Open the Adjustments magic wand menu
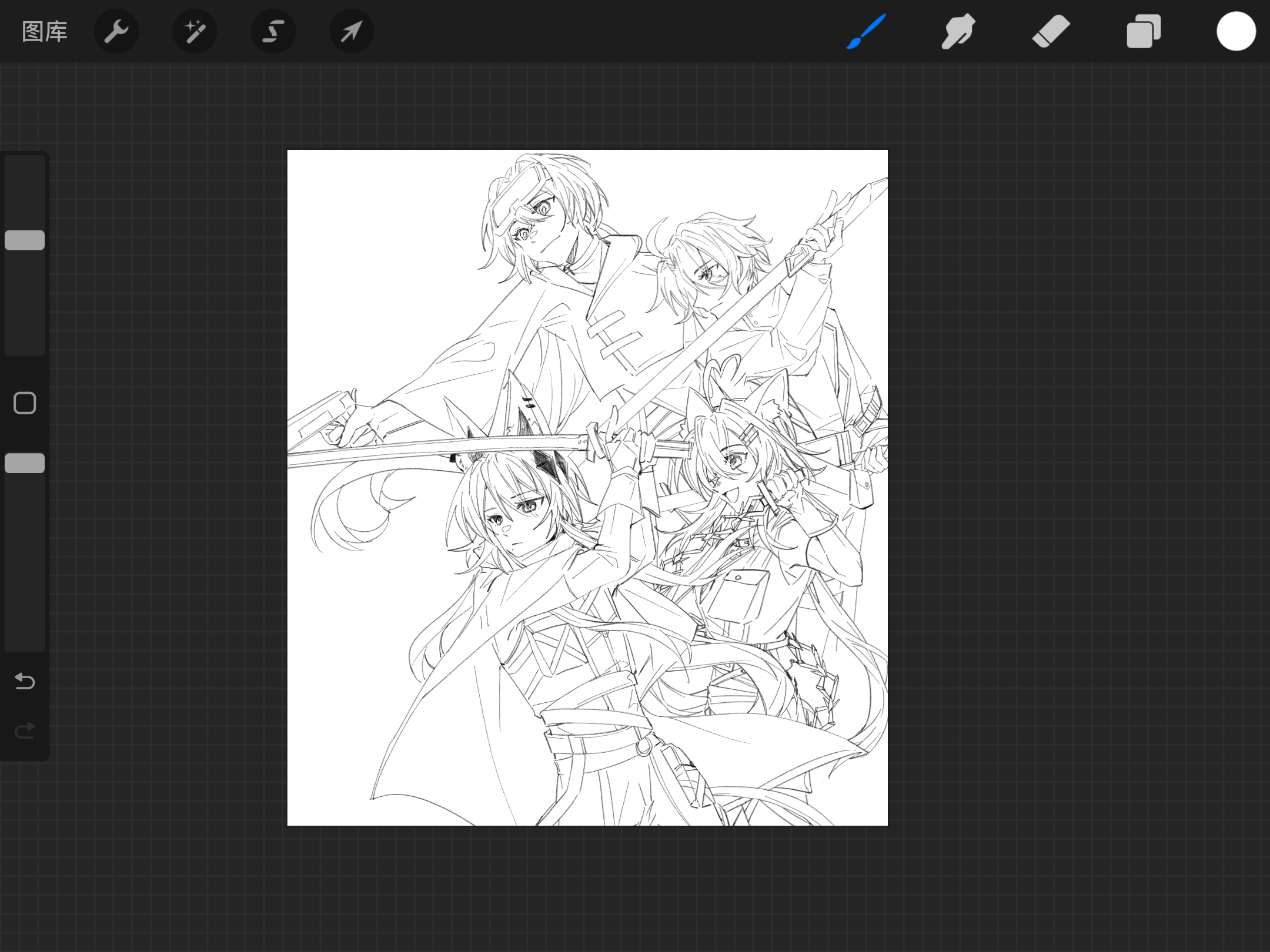Screen dimensions: 1270x952 coord(195,32)
